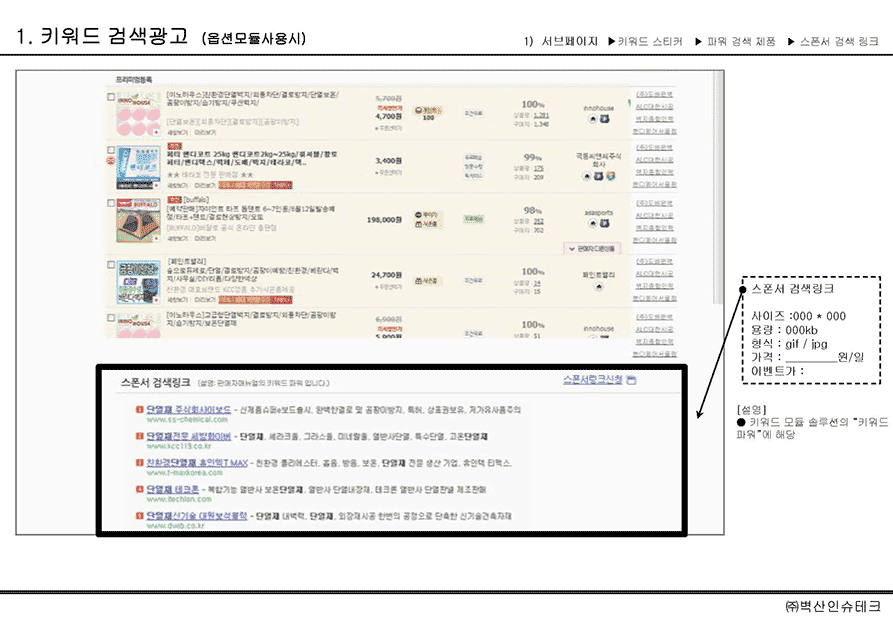Open the first sponsor link www.ss-chemical.com title
Viewport: 893px width, 618px height.
(188, 410)
